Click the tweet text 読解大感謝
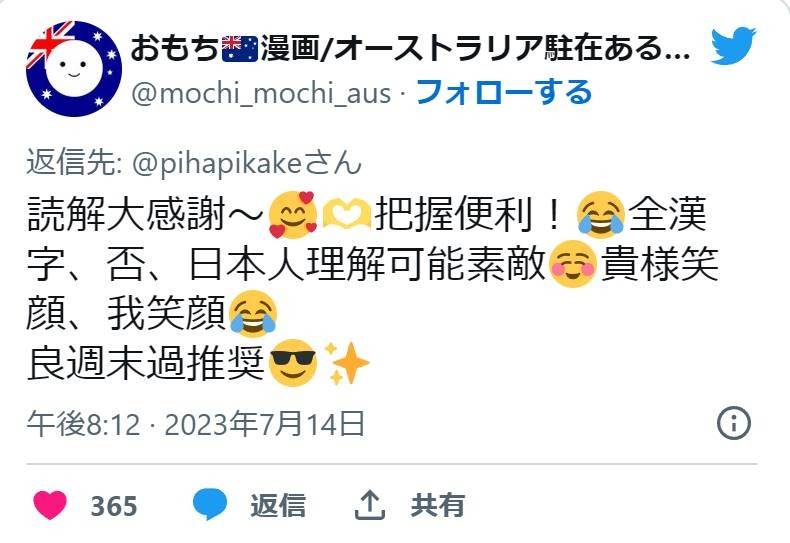The width and height of the screenshot is (790, 543). tap(126, 215)
